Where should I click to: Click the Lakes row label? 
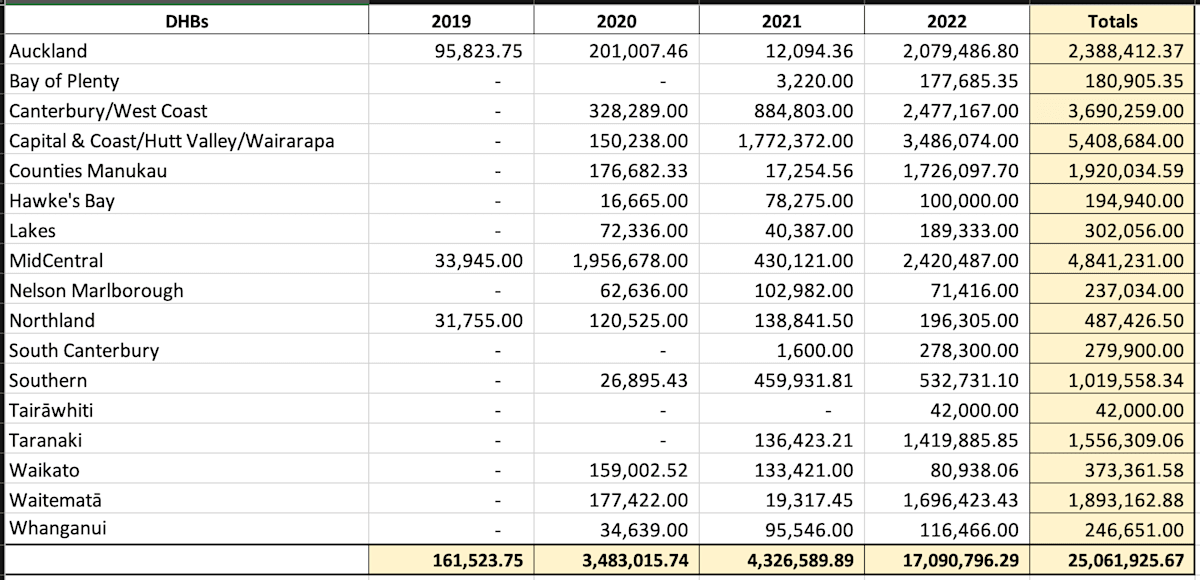tap(32, 231)
